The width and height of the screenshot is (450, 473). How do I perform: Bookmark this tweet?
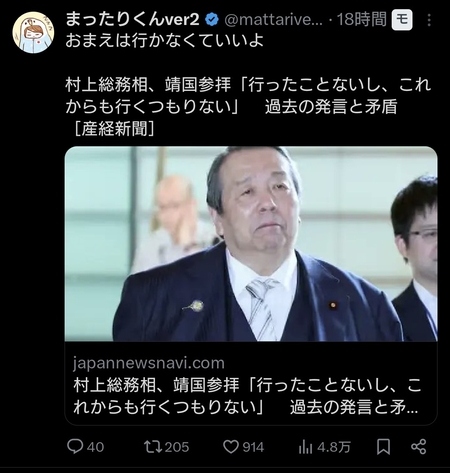383,447
